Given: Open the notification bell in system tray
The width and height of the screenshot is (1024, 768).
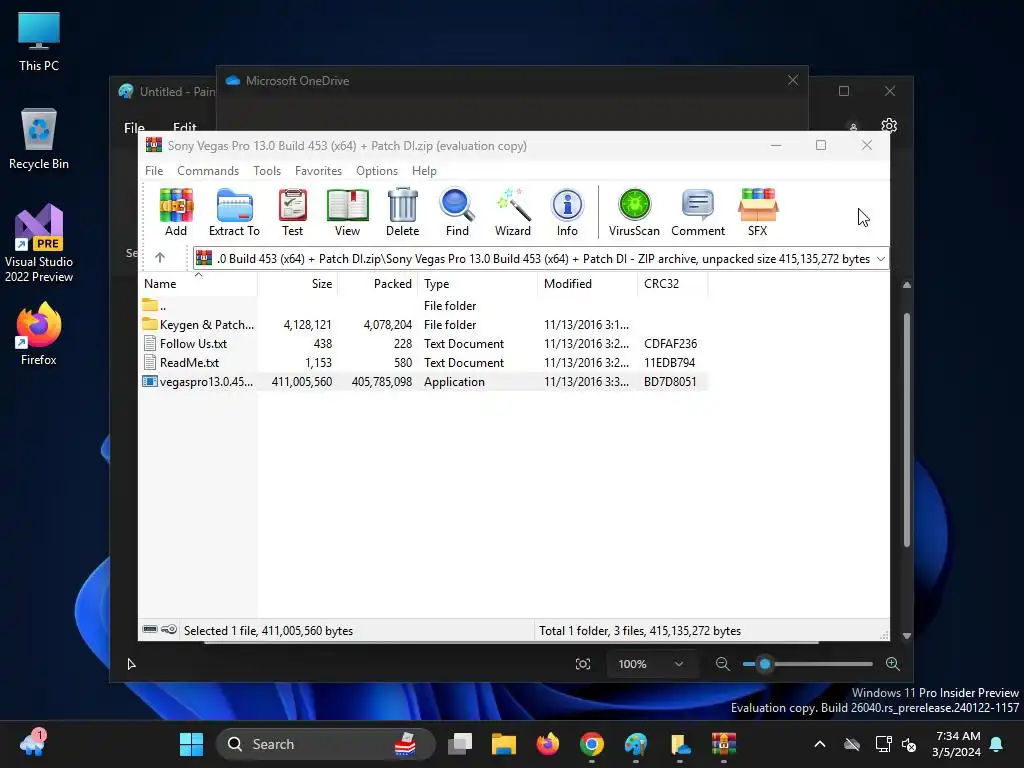Looking at the screenshot, I should pos(997,744).
